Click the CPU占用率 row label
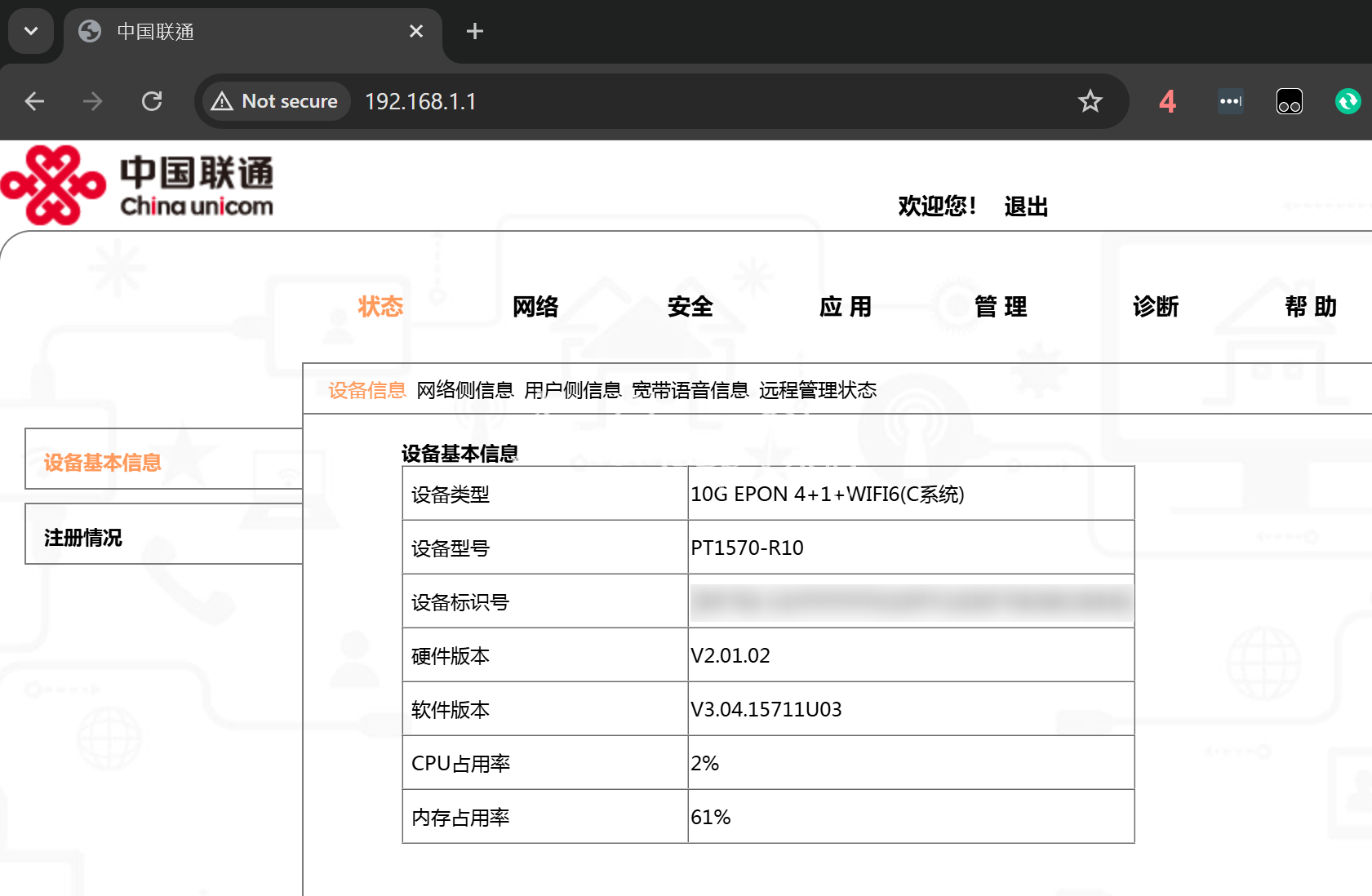Screen dimensions: 1372x896 click(460, 764)
